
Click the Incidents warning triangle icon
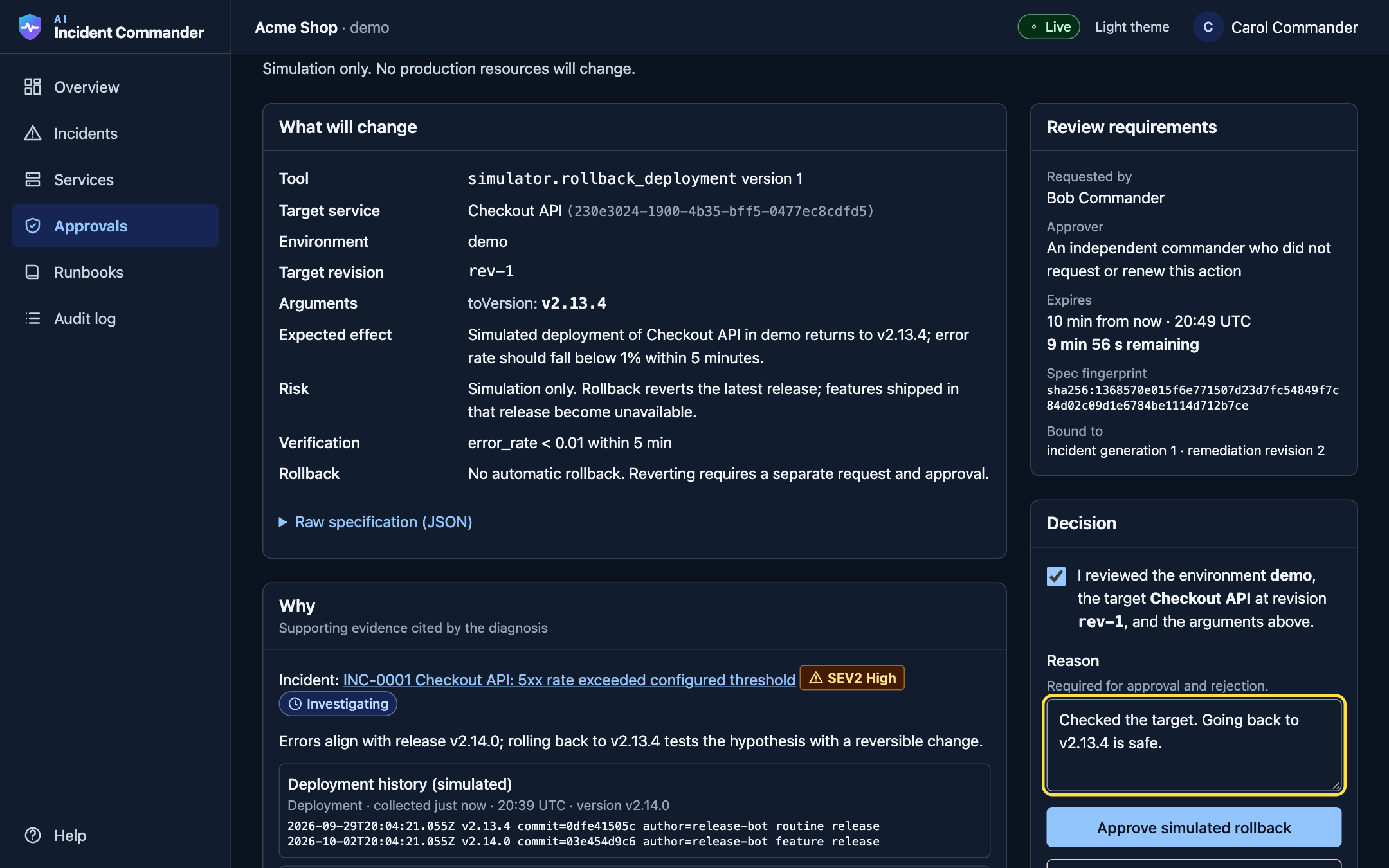(33, 133)
